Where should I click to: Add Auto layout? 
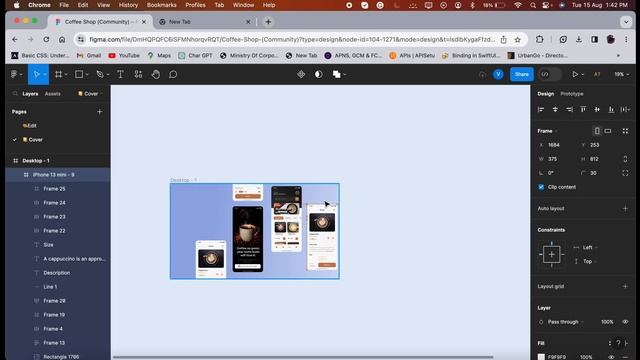point(625,209)
